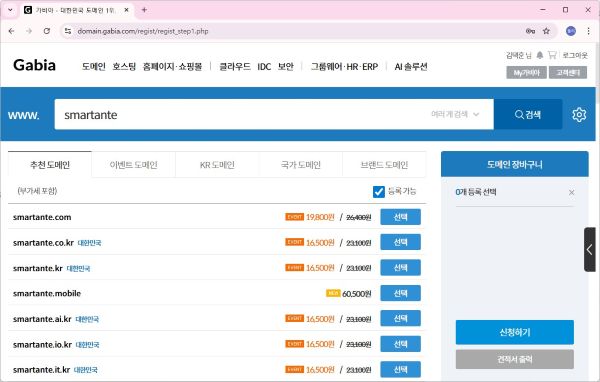Select smartante.it.kr with its 선택 button

[400, 369]
